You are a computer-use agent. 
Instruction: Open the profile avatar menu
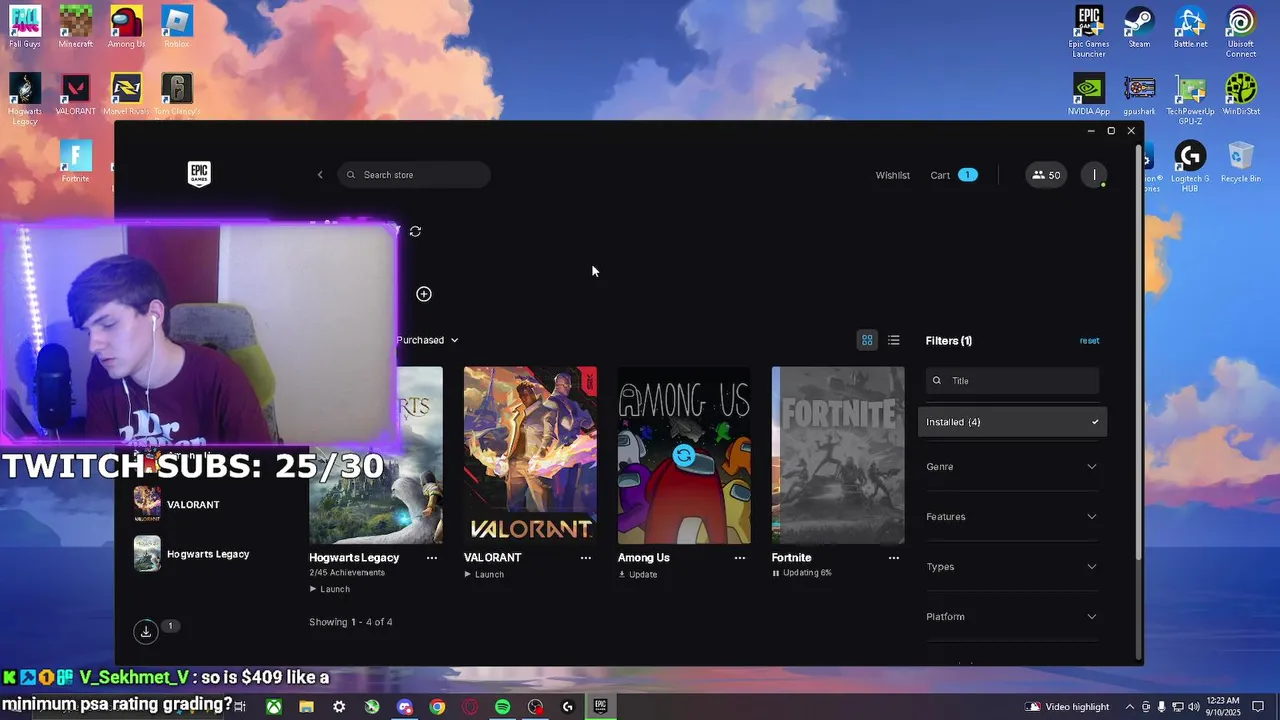tap(1094, 175)
